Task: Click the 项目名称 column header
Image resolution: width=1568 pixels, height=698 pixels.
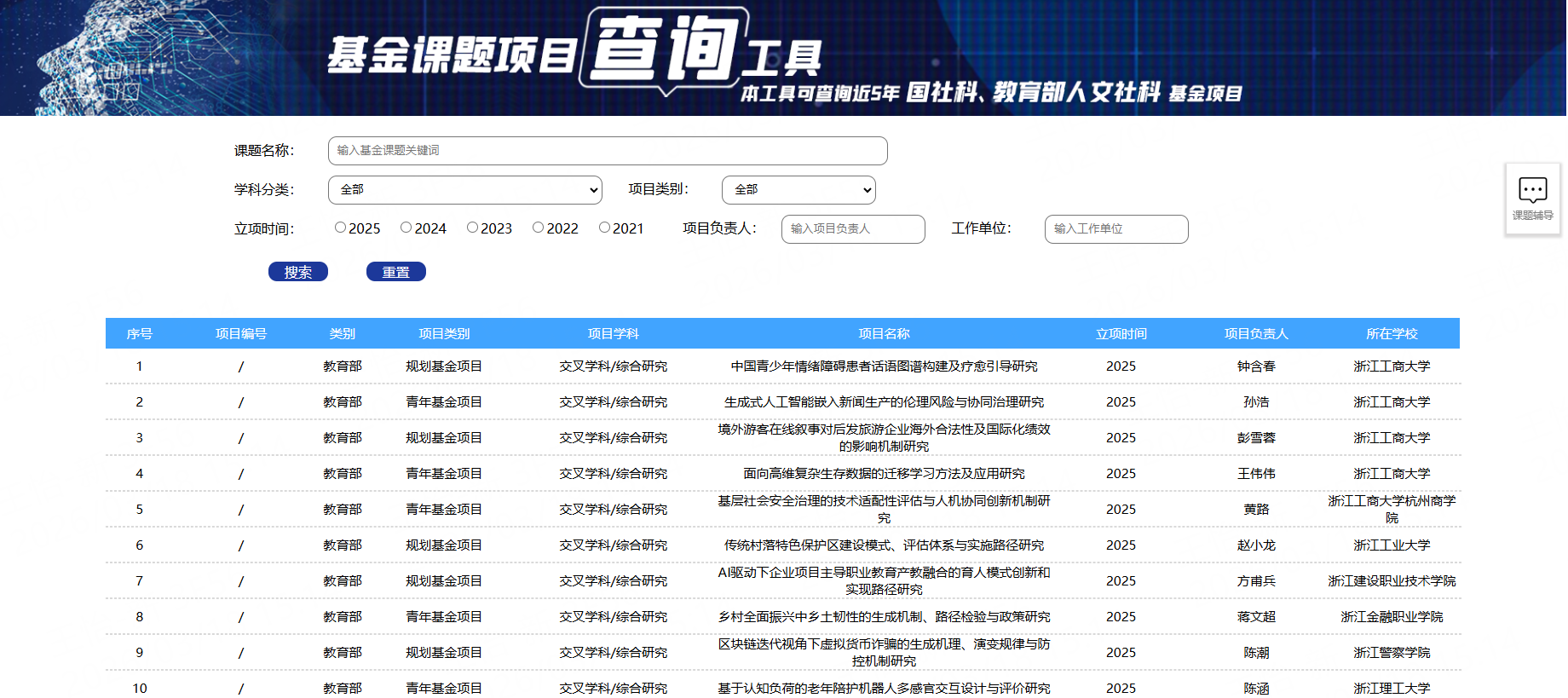Action: point(884,334)
